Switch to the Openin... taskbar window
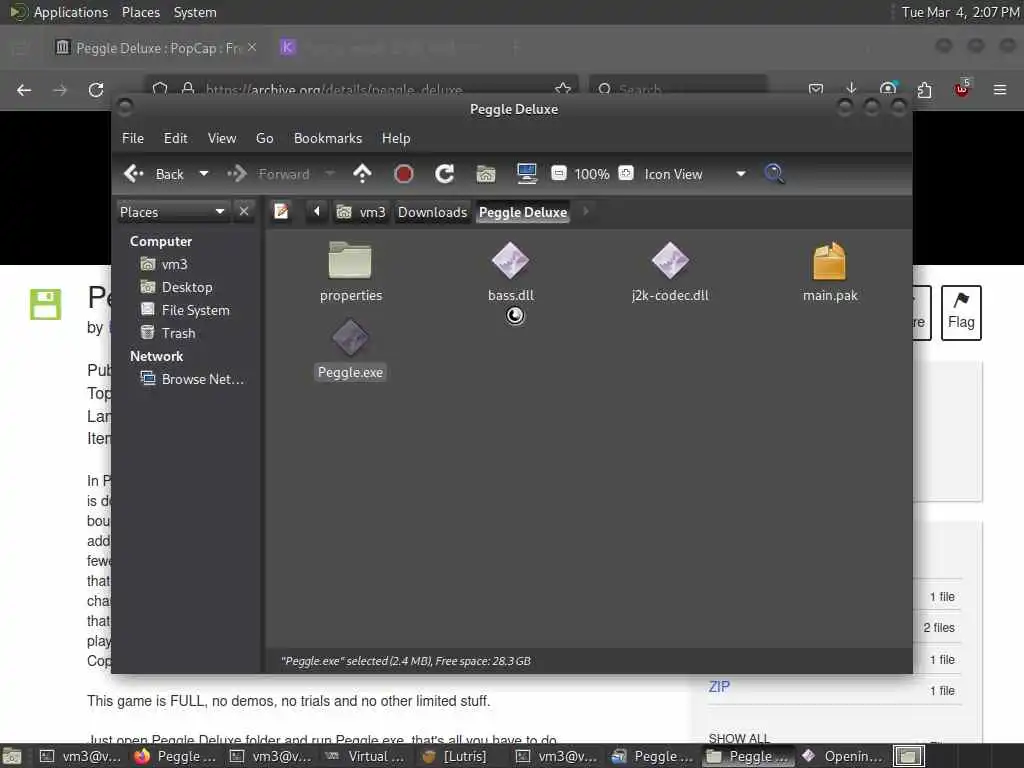Screen dimensions: 1024x768 coord(844,756)
